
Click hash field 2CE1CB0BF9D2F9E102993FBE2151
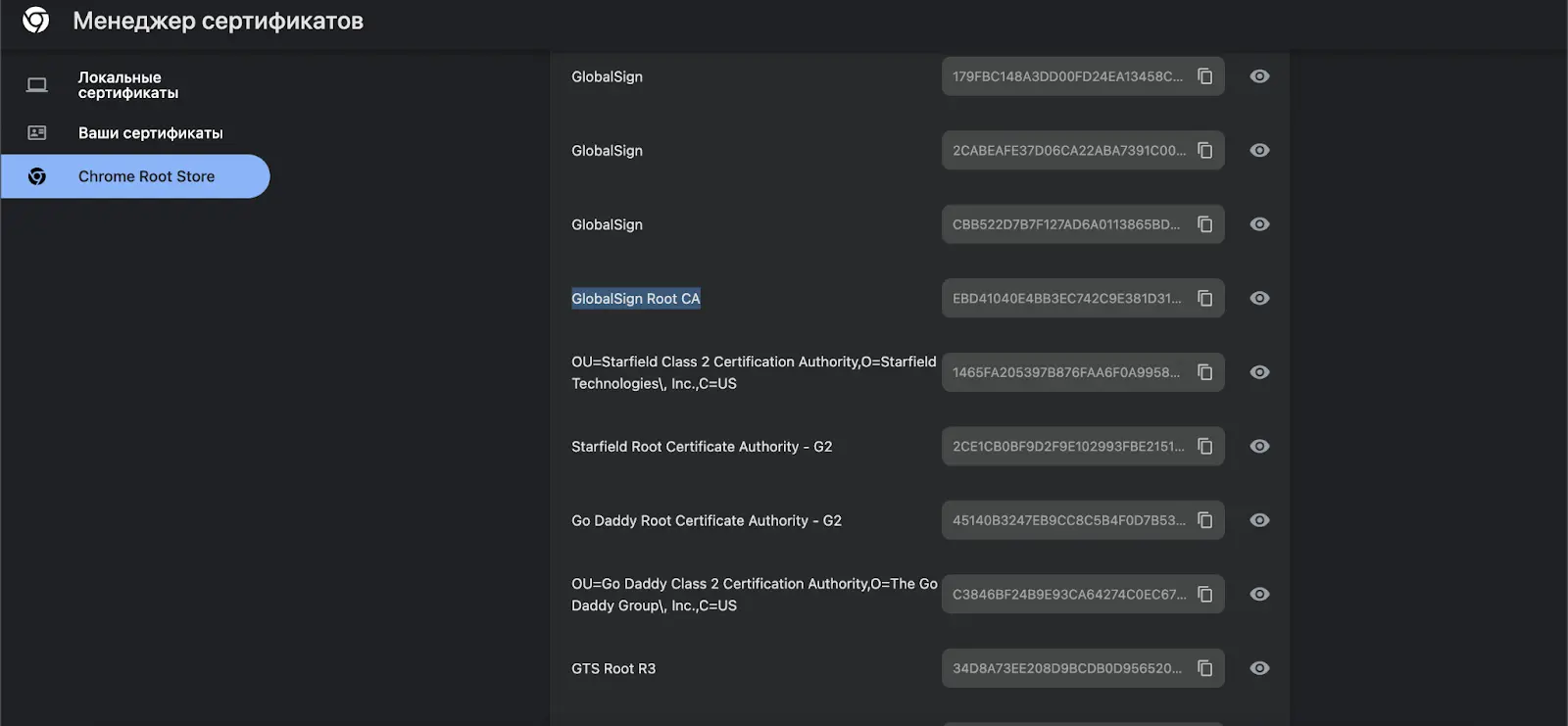[1083, 446]
